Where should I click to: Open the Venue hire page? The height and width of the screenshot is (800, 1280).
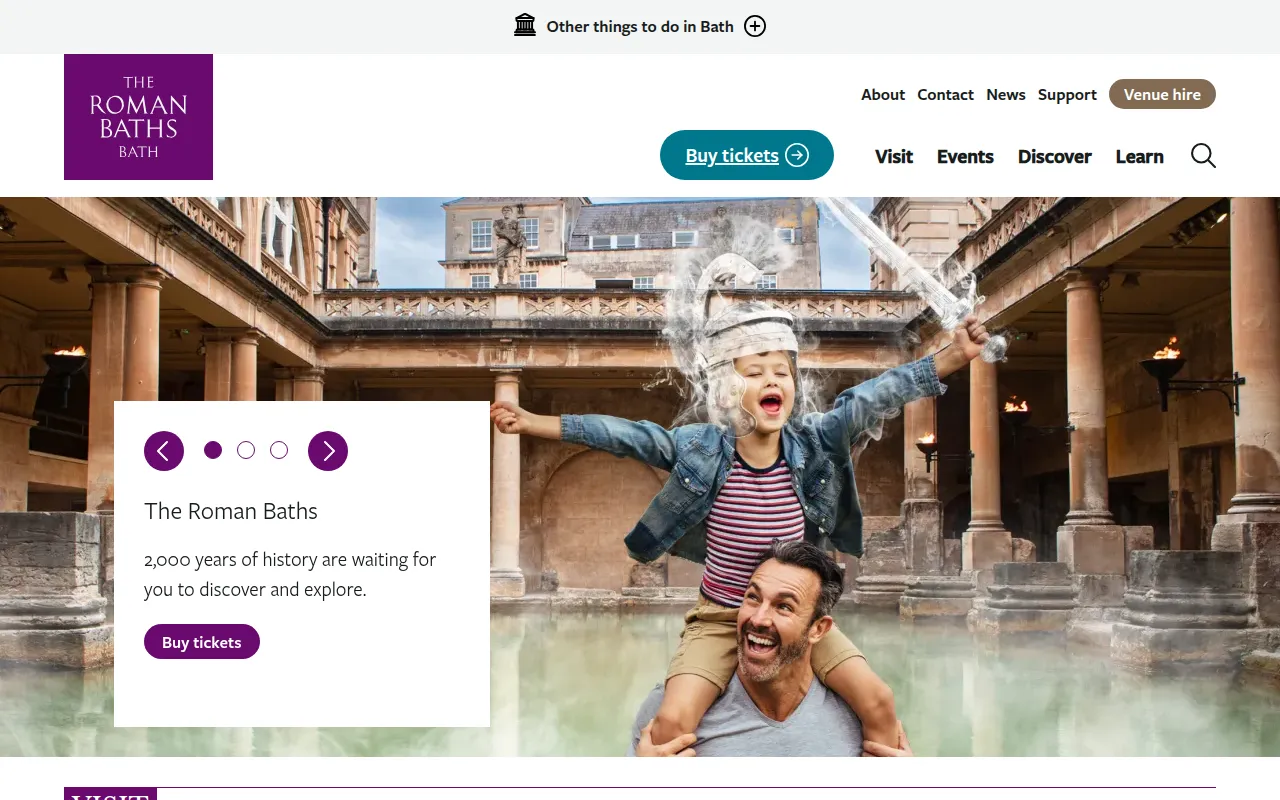pos(1162,94)
